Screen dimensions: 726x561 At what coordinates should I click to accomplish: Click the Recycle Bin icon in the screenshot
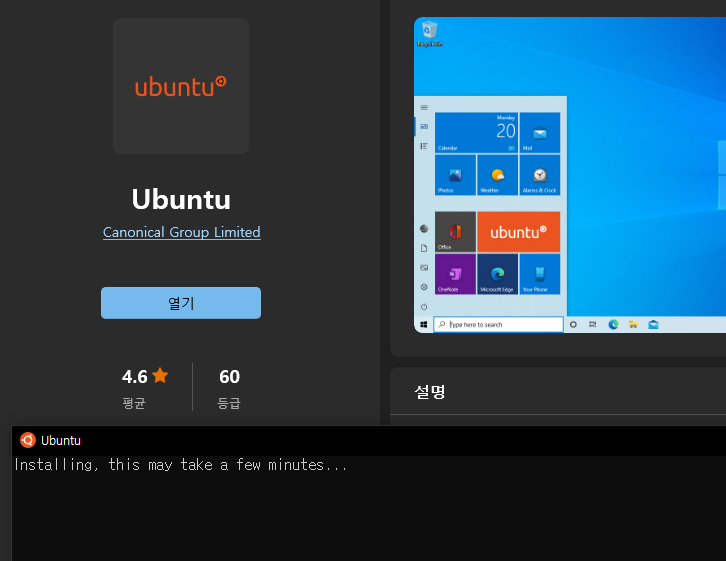[x=430, y=33]
